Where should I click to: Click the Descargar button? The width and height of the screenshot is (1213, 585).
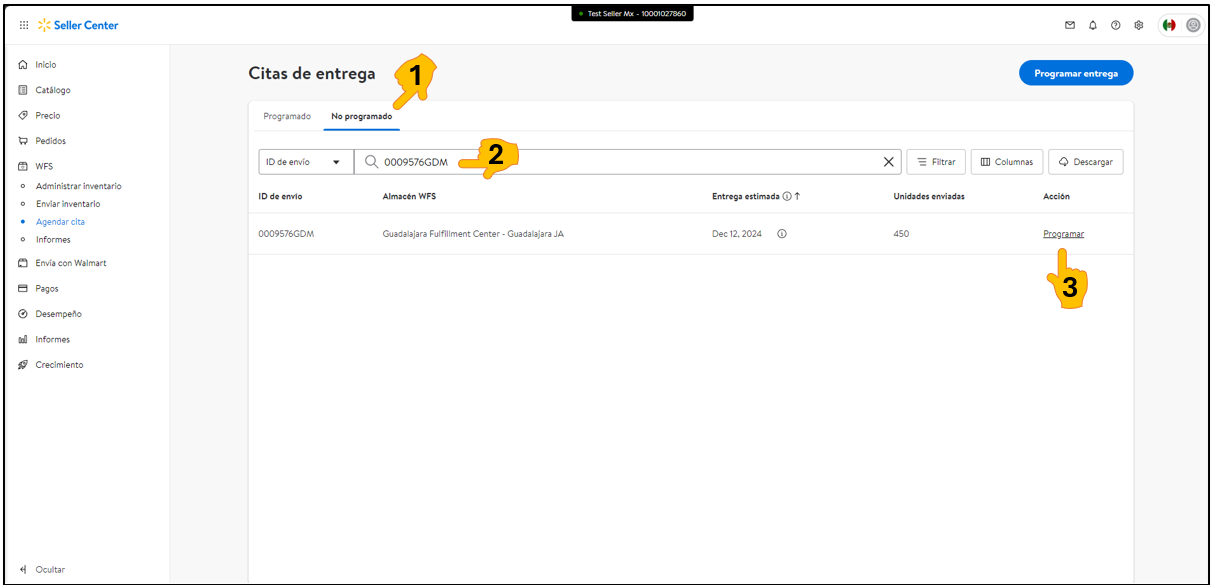pos(1086,162)
